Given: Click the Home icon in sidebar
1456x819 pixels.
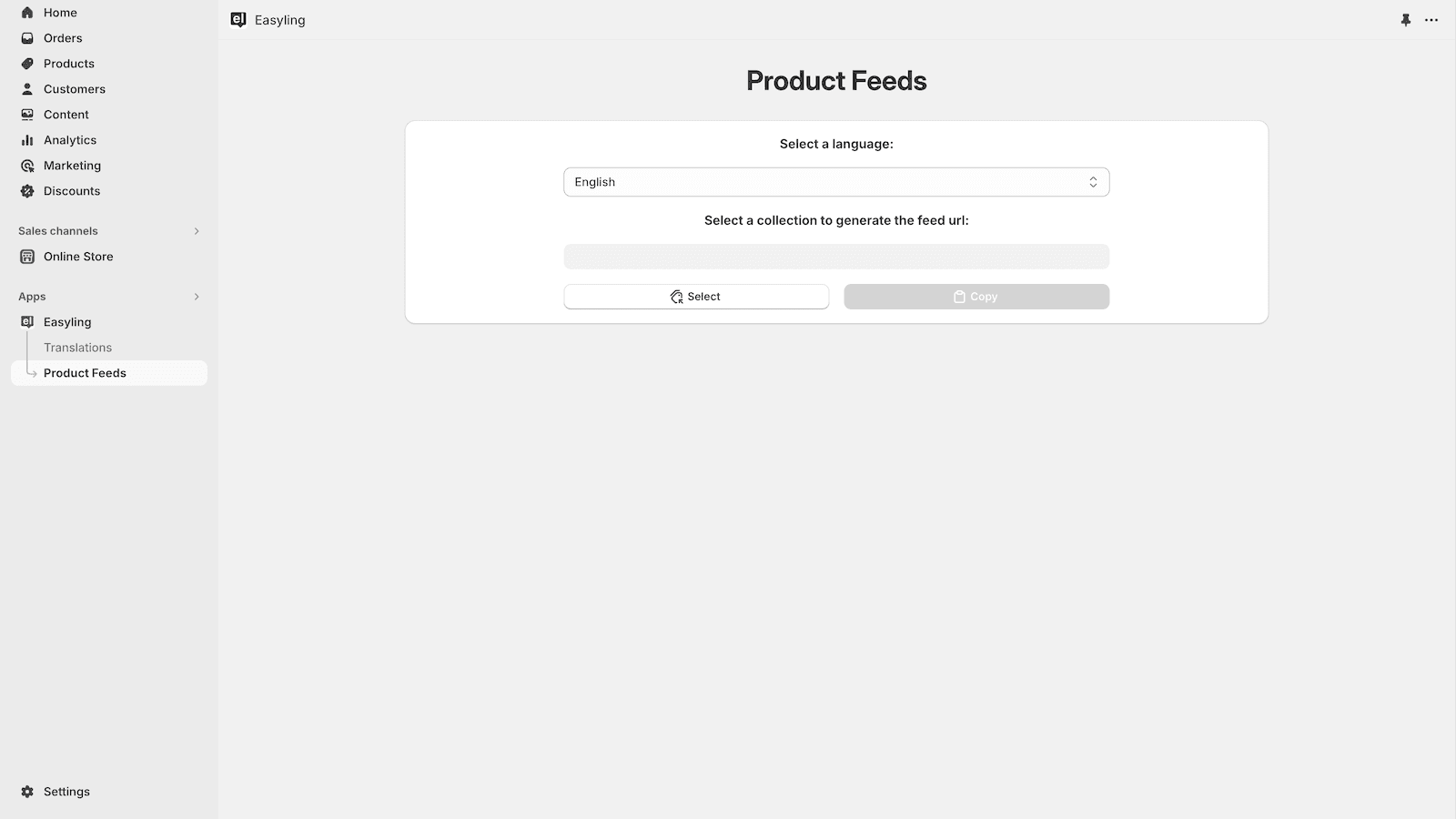Looking at the screenshot, I should (x=27, y=13).
